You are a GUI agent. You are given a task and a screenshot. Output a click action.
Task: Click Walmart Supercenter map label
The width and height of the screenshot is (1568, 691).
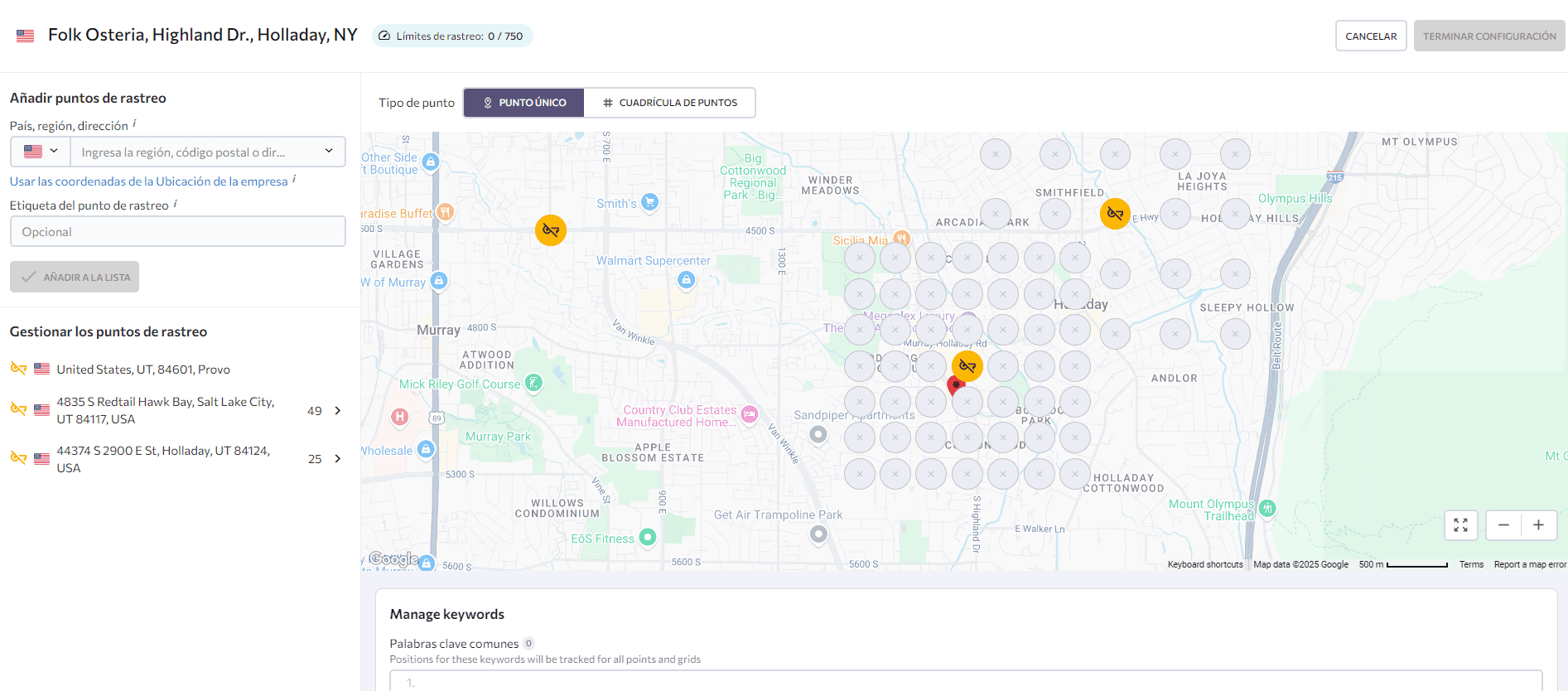tap(654, 260)
